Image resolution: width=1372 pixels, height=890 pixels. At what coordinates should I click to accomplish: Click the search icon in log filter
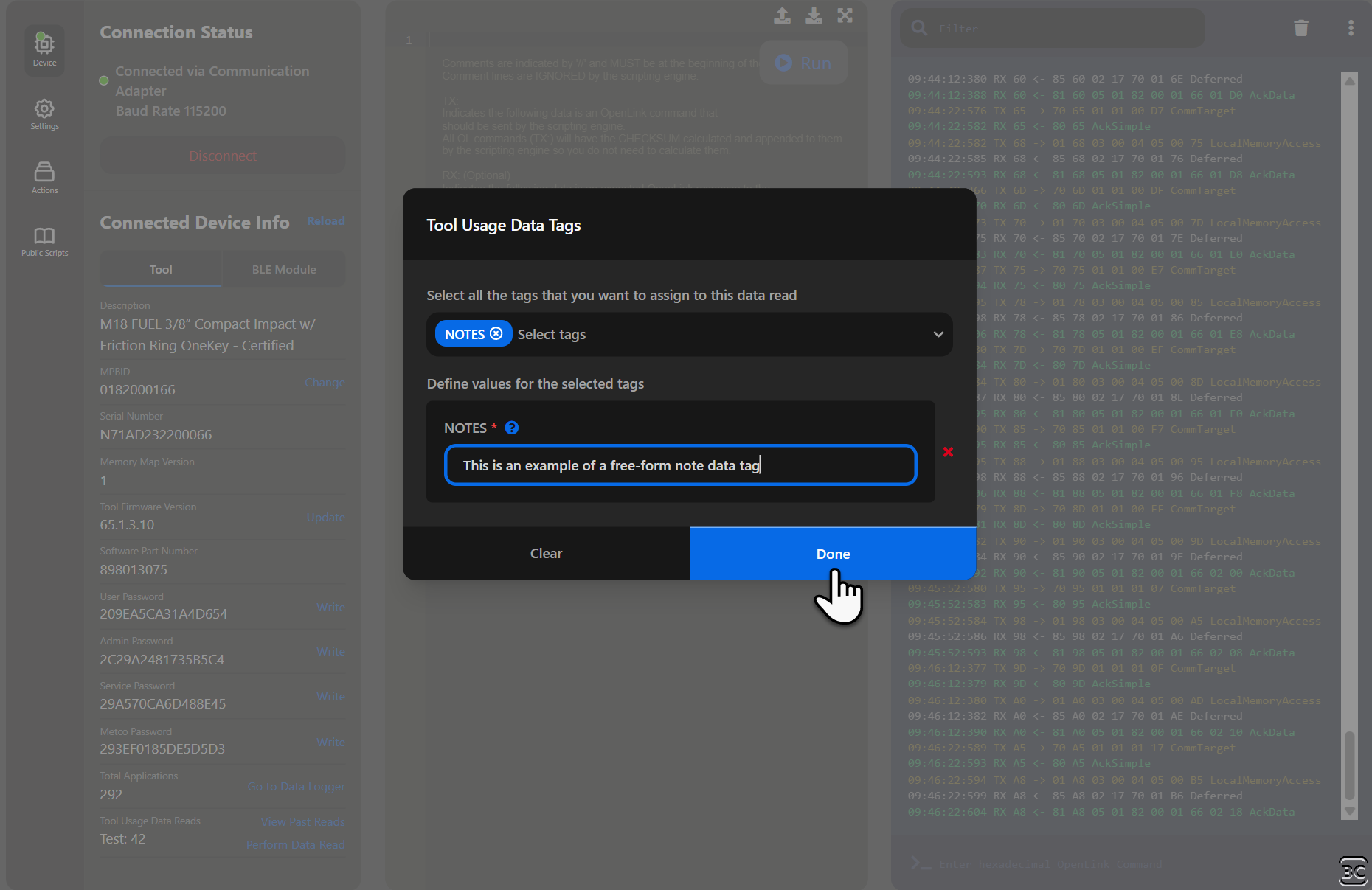(919, 28)
